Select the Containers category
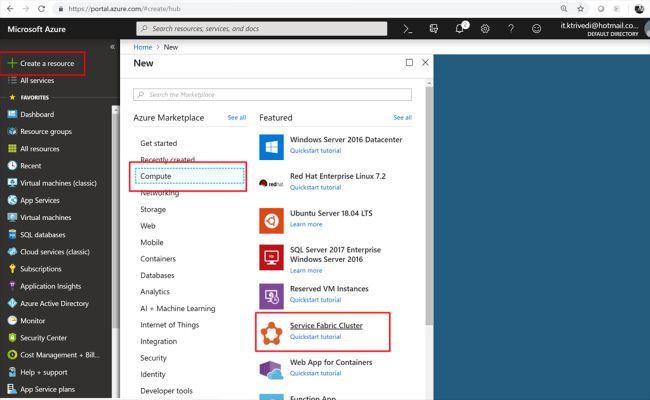This screenshot has width=650, height=400. [x=158, y=259]
